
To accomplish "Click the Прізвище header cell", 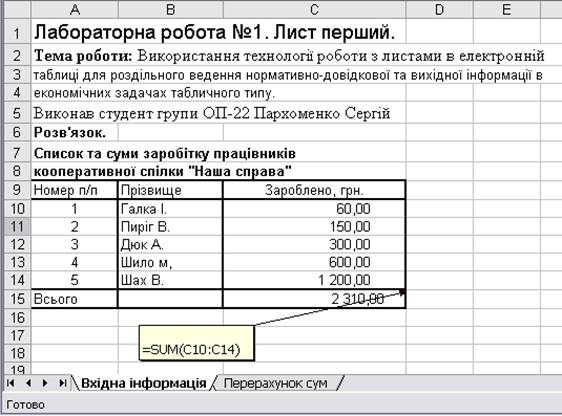I will [x=170, y=190].
